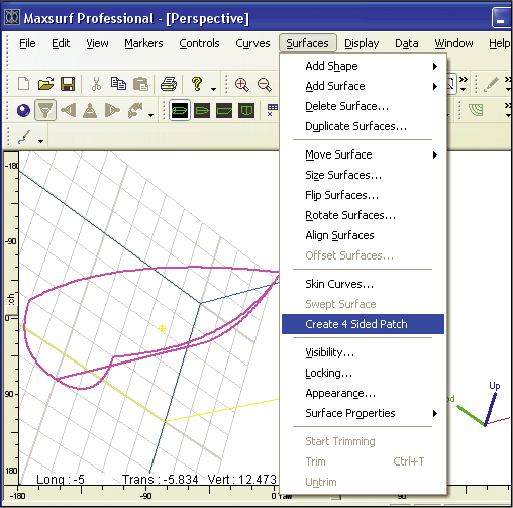Close the open Surfaces menu
The height and width of the screenshot is (508, 513).
pos(307,43)
